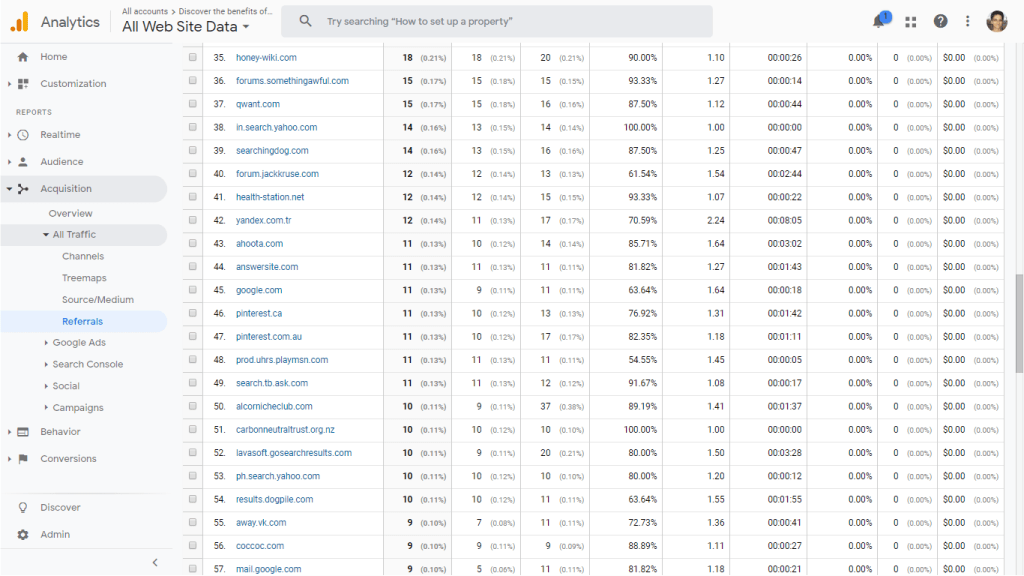The width and height of the screenshot is (1024, 576).
Task: Open notifications bell
Action: coord(880,21)
